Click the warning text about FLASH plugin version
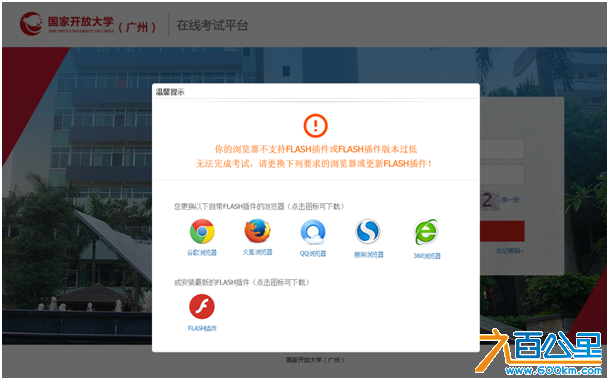This screenshot has height=380, width=609. tap(314, 156)
